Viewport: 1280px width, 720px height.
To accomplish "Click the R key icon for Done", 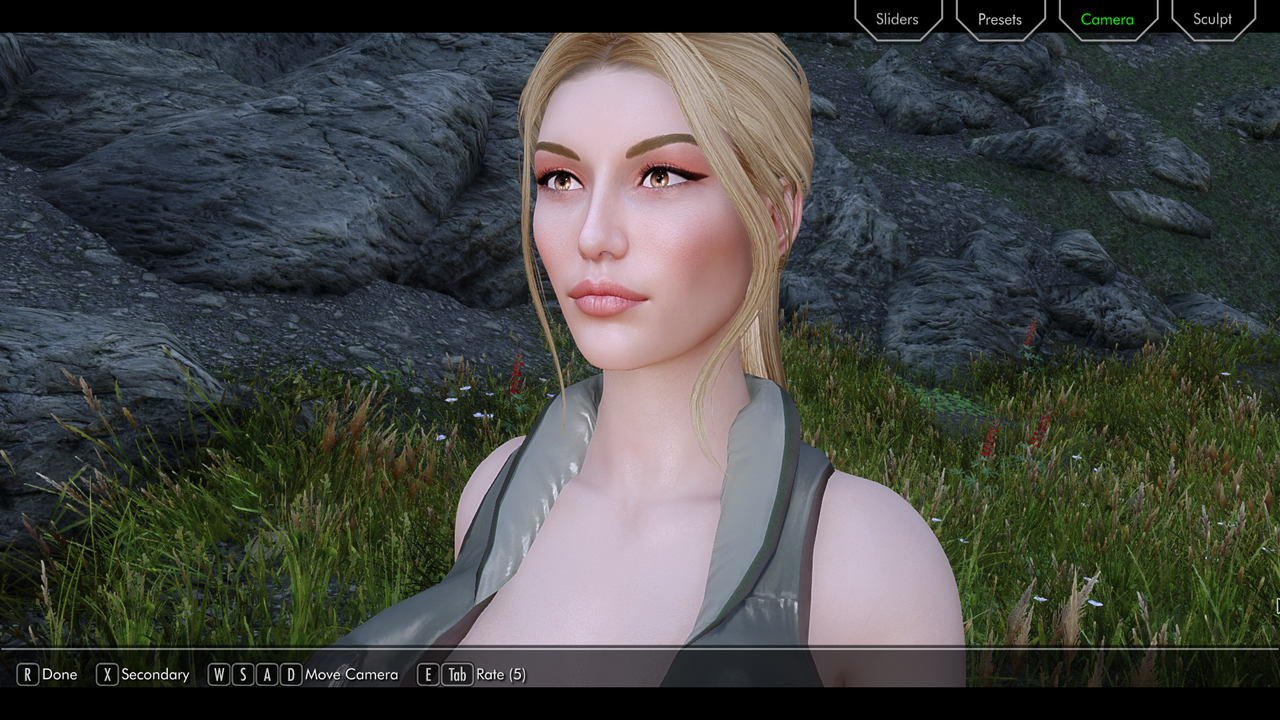I will click(28, 675).
